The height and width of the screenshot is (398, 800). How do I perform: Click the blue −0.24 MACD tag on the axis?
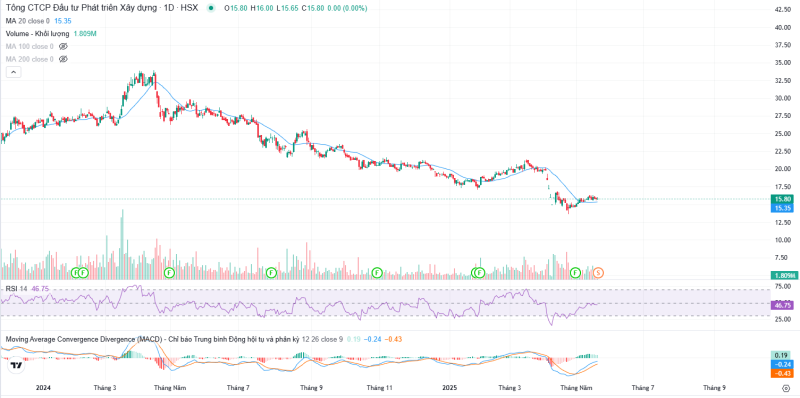782,365
